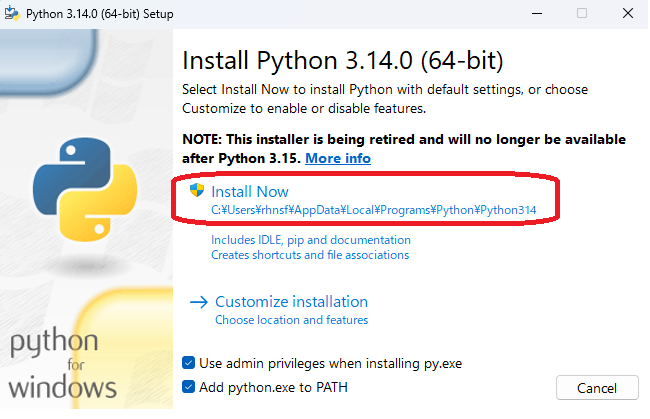Open the Python icon in the title bar
The height and width of the screenshot is (419, 650).
tap(13, 13)
